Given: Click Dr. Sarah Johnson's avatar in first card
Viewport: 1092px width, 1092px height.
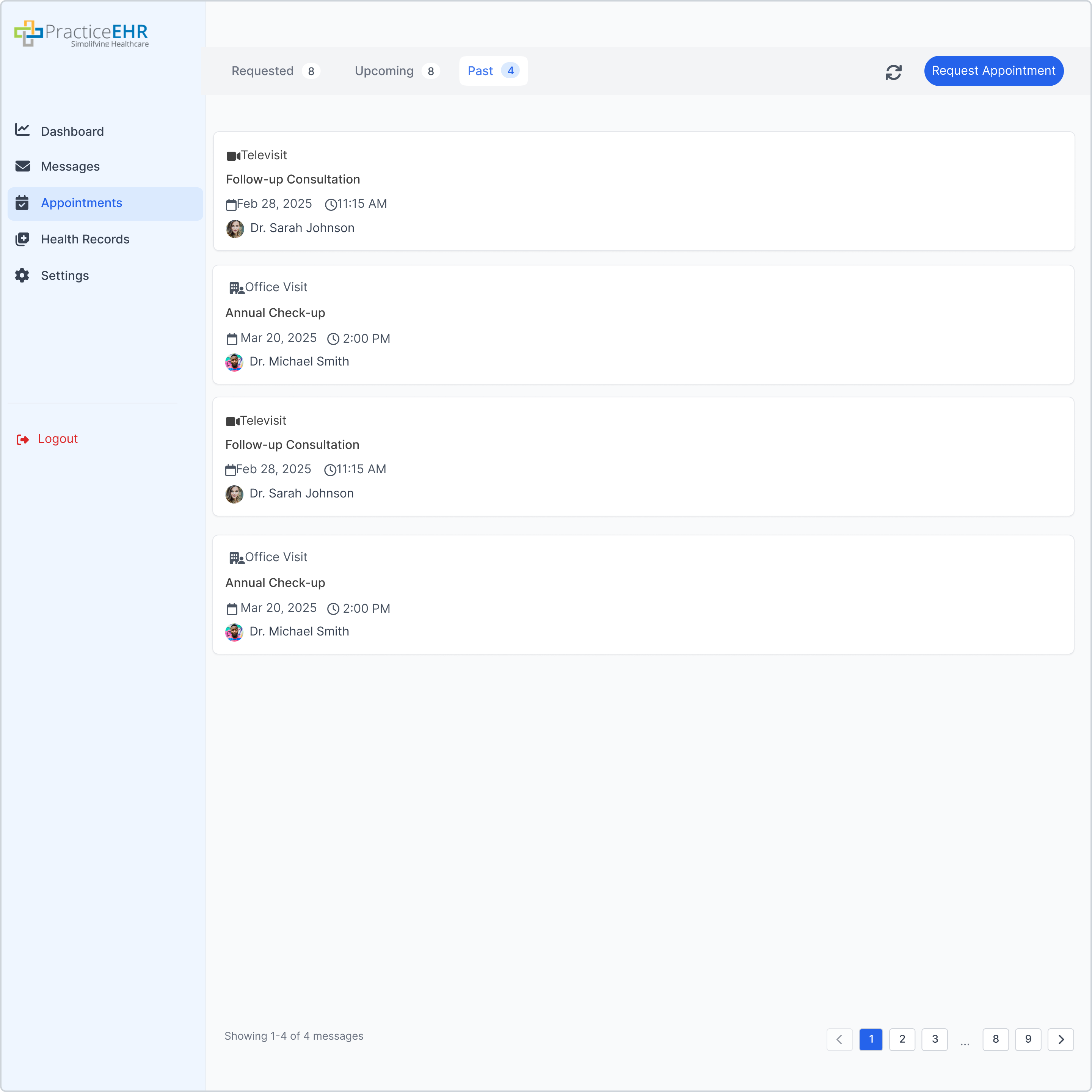Looking at the screenshot, I should tap(235, 228).
